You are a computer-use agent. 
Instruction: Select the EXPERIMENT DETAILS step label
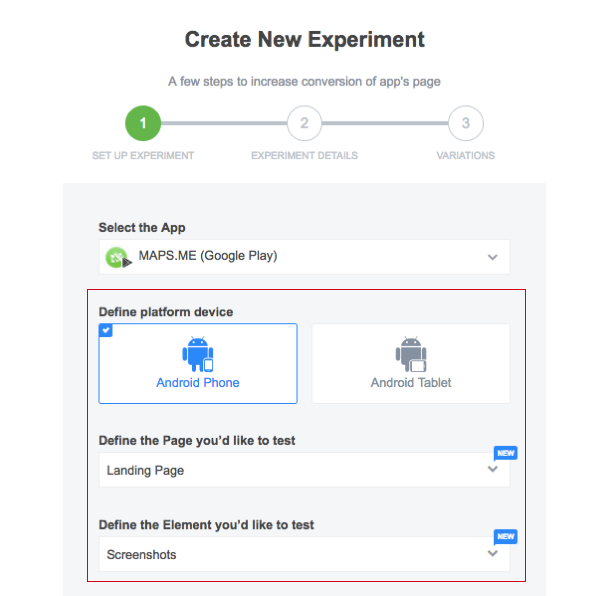[x=304, y=156]
